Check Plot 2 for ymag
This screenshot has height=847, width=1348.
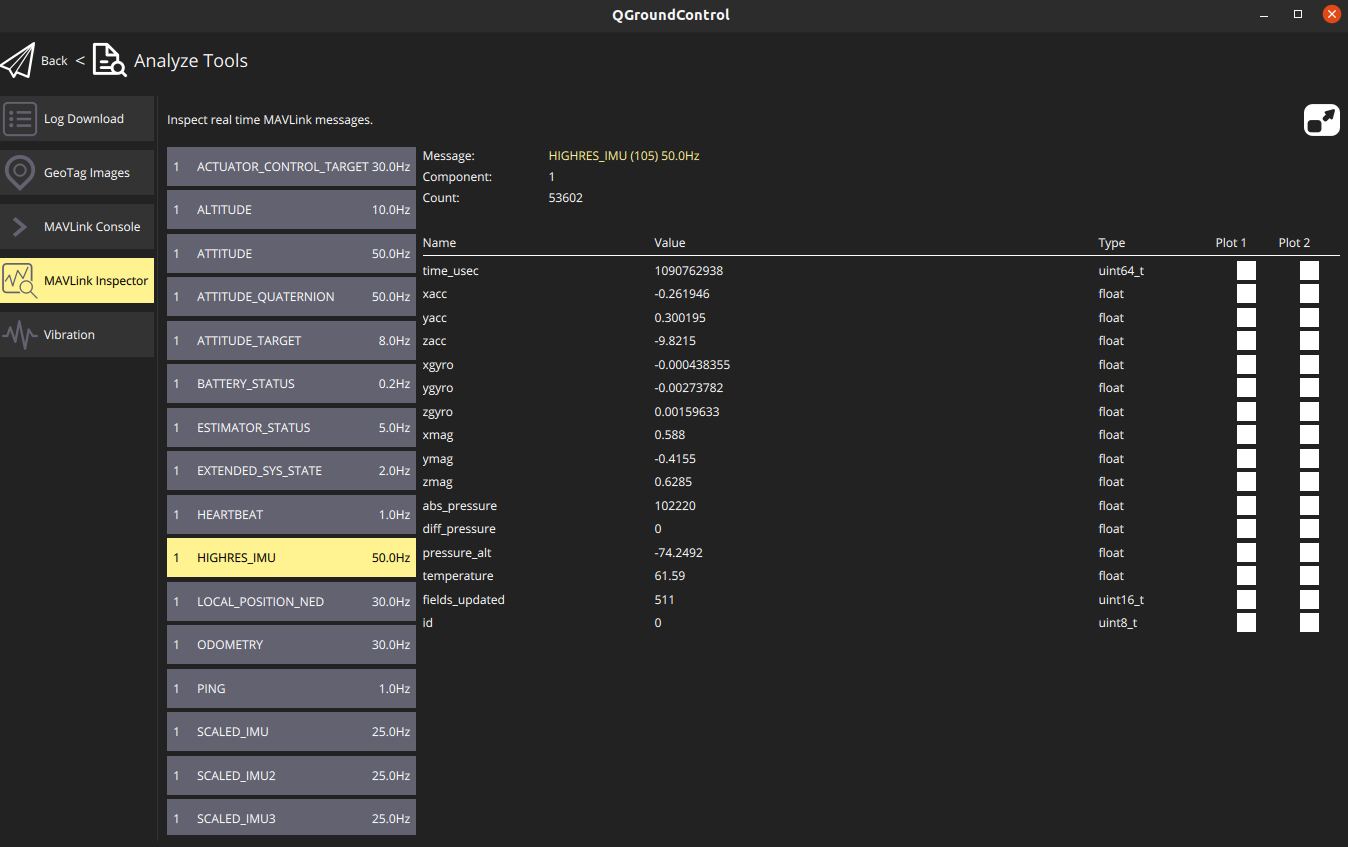coord(1309,458)
